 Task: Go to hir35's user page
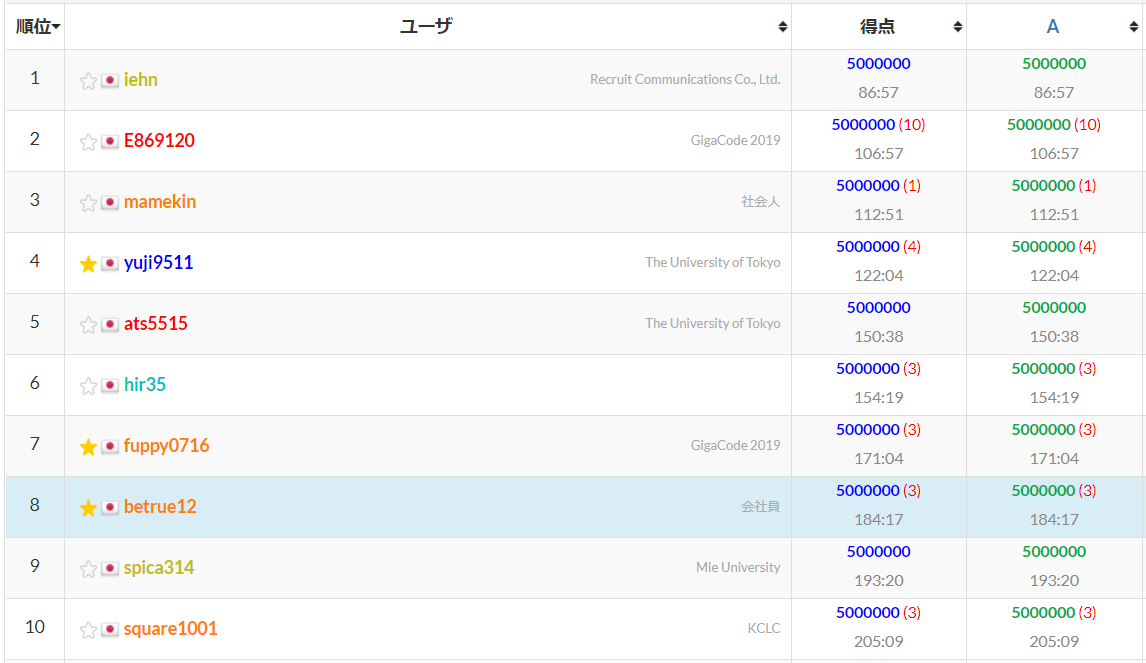[x=145, y=384]
